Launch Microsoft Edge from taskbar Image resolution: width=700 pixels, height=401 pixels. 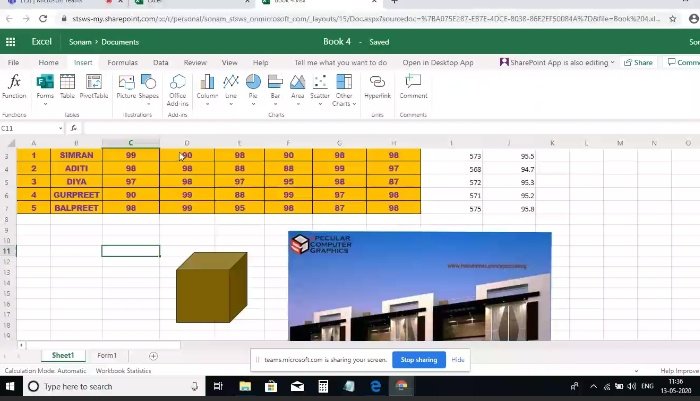pos(375,386)
